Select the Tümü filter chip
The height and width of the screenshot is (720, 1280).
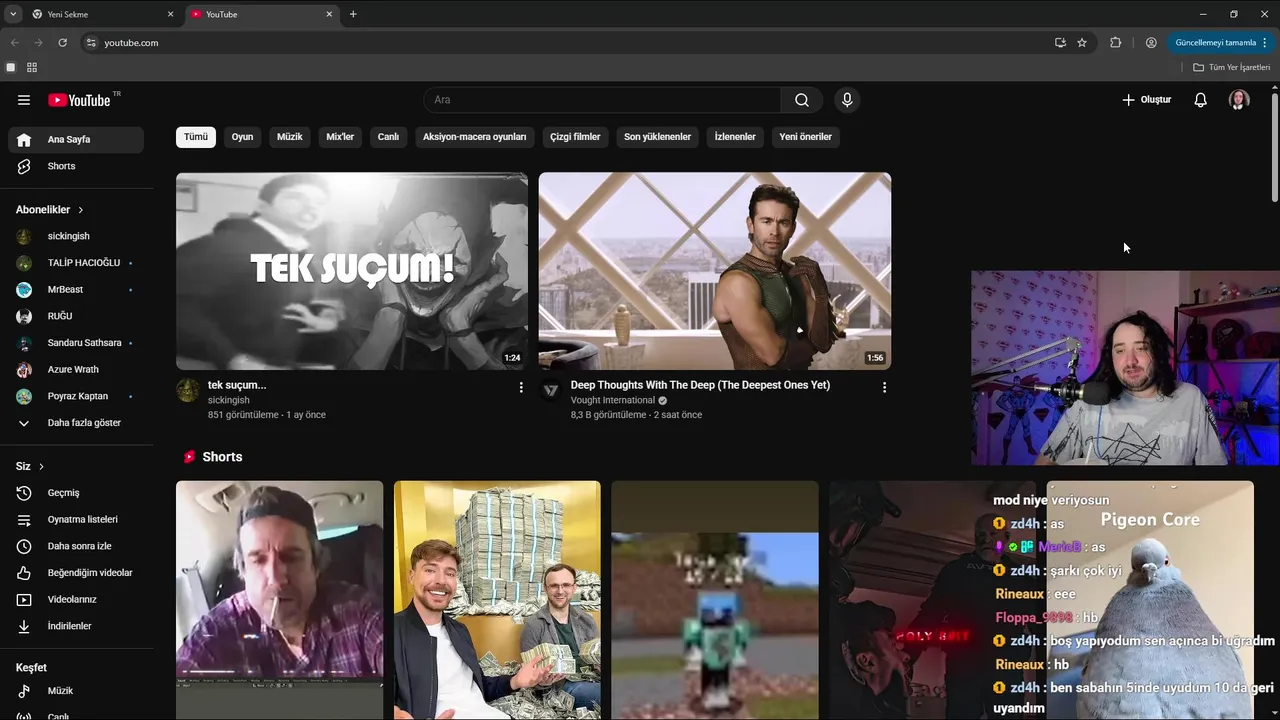(196, 137)
